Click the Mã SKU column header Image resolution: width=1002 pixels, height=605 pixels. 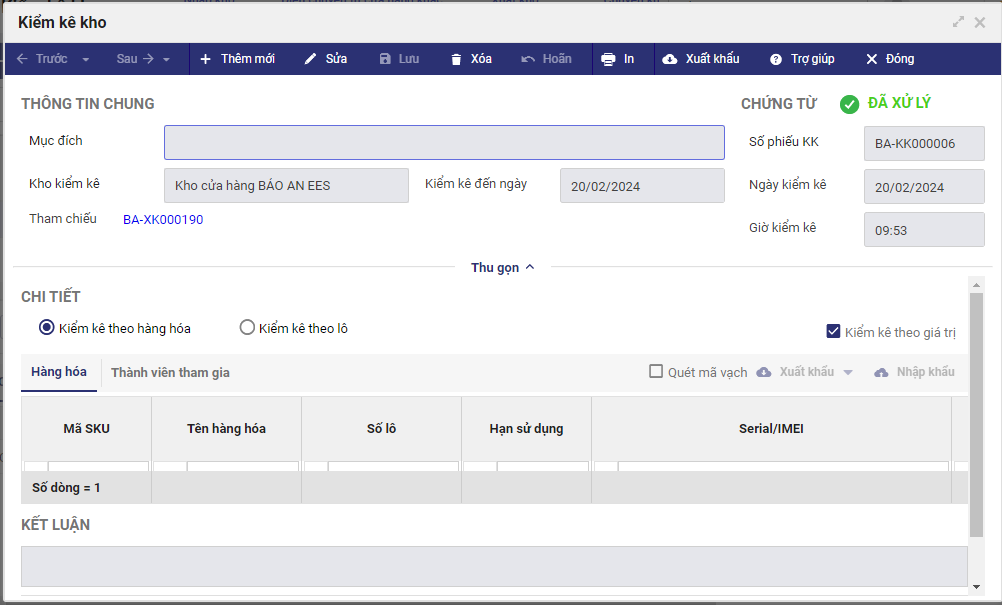(x=86, y=429)
